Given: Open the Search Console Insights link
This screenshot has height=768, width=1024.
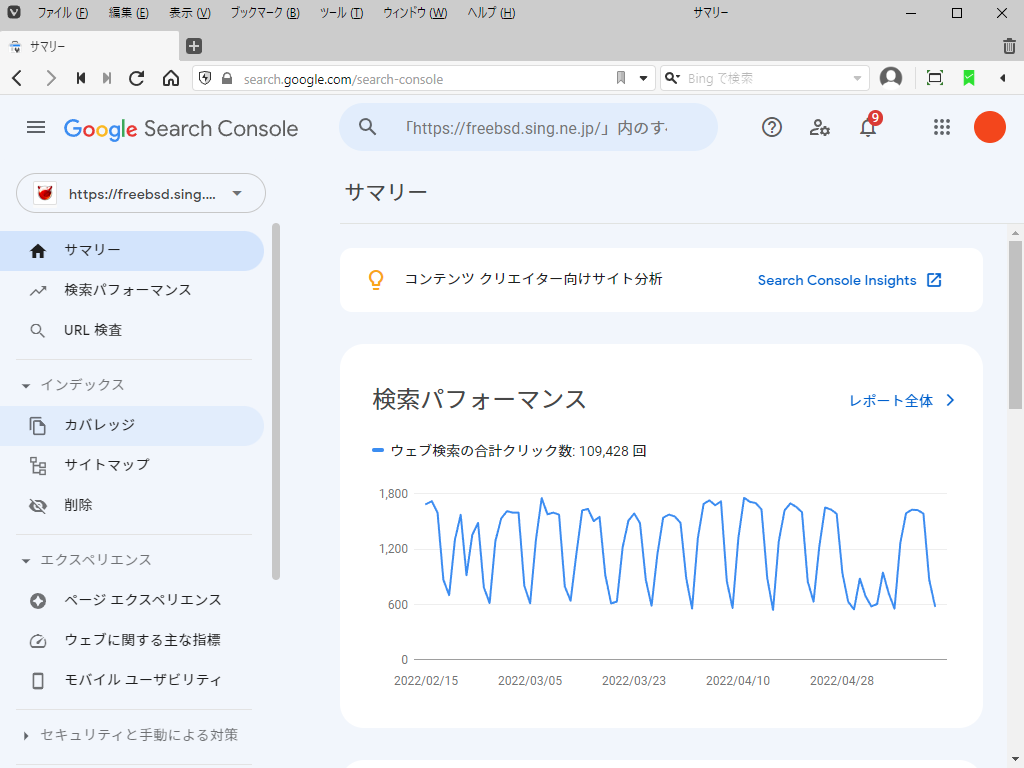Looking at the screenshot, I should pyautogui.click(x=849, y=280).
